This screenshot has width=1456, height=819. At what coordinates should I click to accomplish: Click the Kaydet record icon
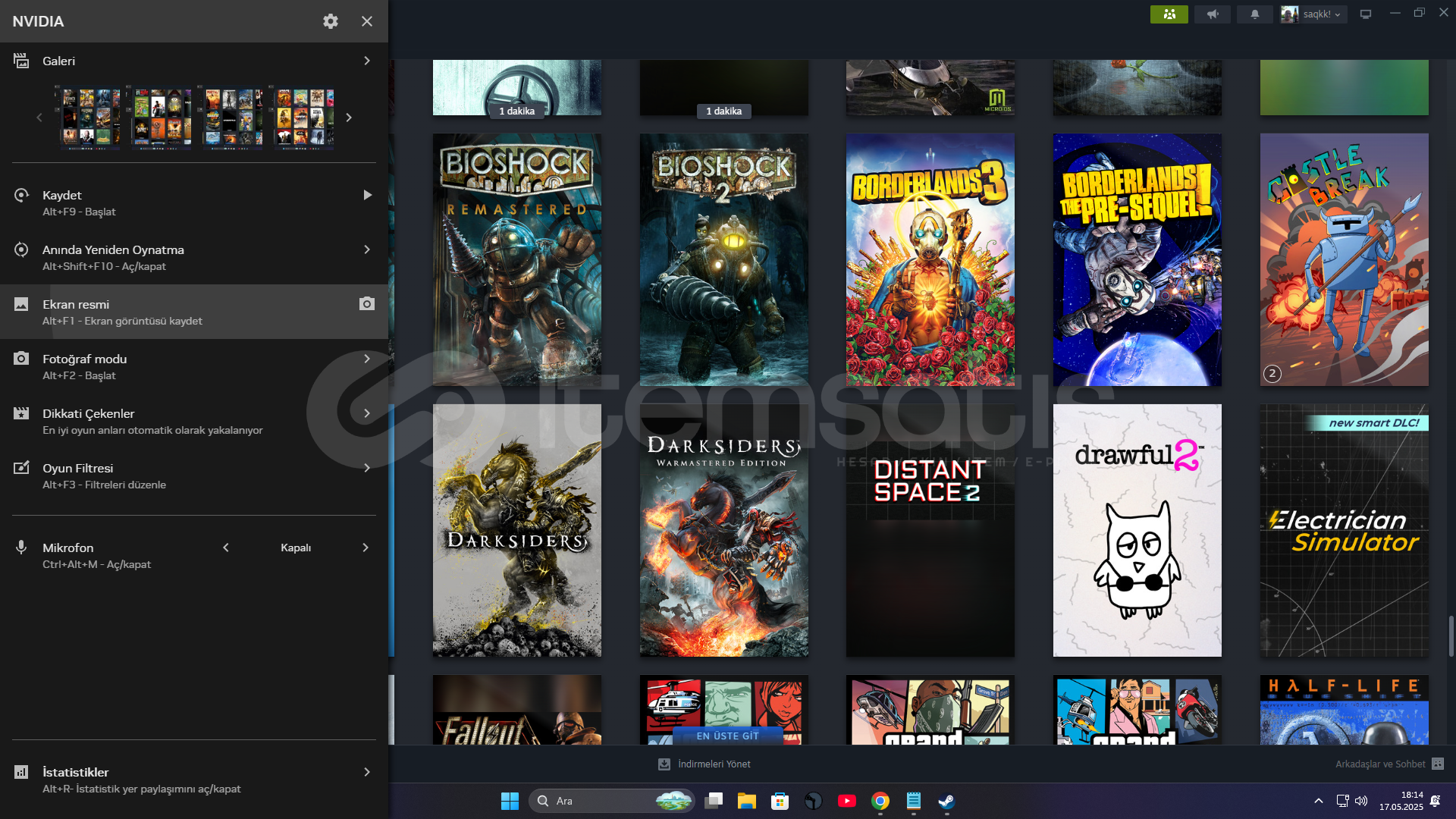(21, 195)
